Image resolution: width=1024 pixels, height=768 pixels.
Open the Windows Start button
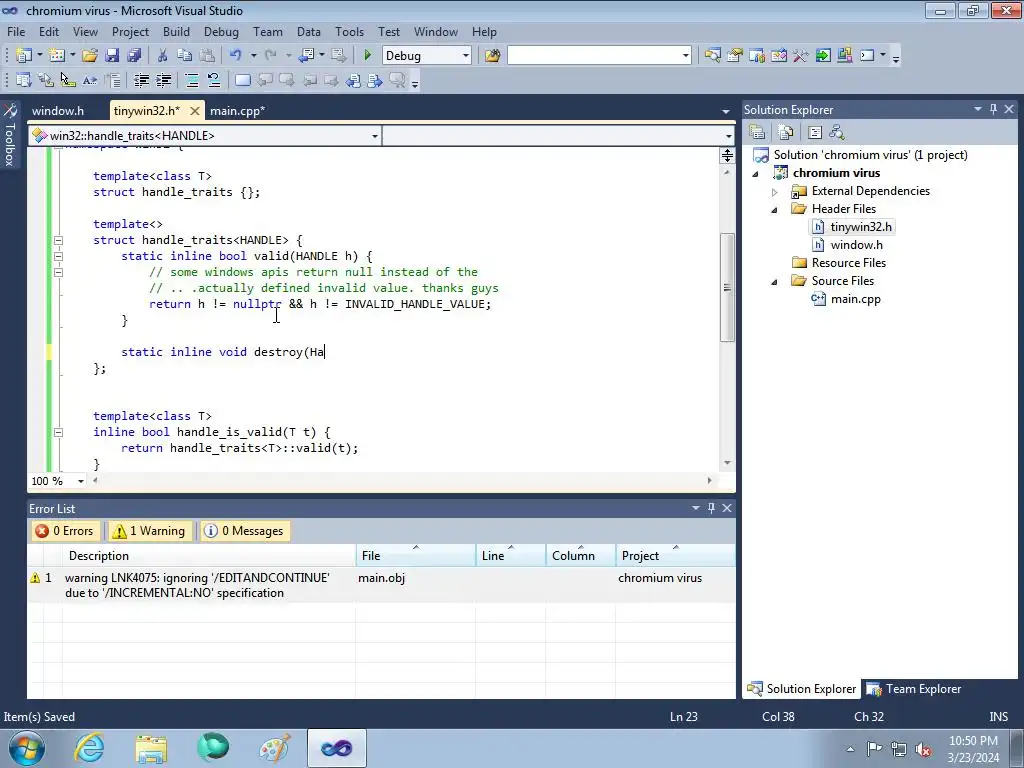point(27,748)
